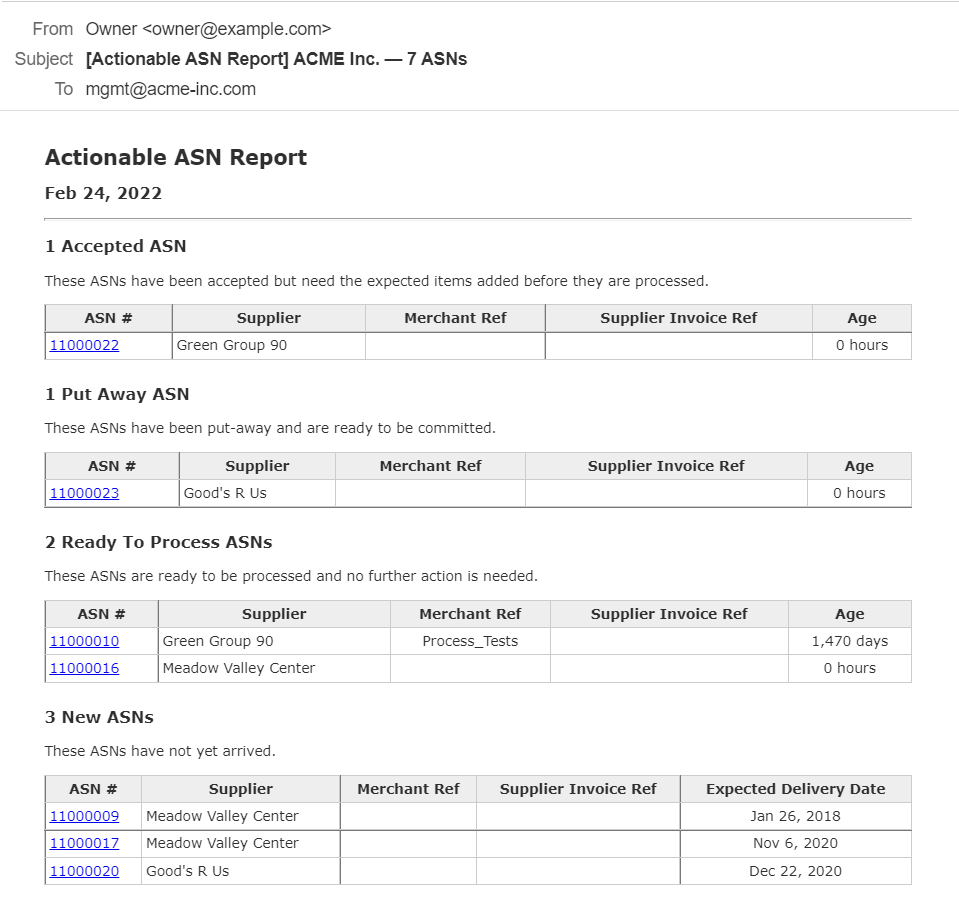Screen dimensions: 959x922
Task: Select the Nov 6, 2020 delivery date cell
Action: (795, 843)
